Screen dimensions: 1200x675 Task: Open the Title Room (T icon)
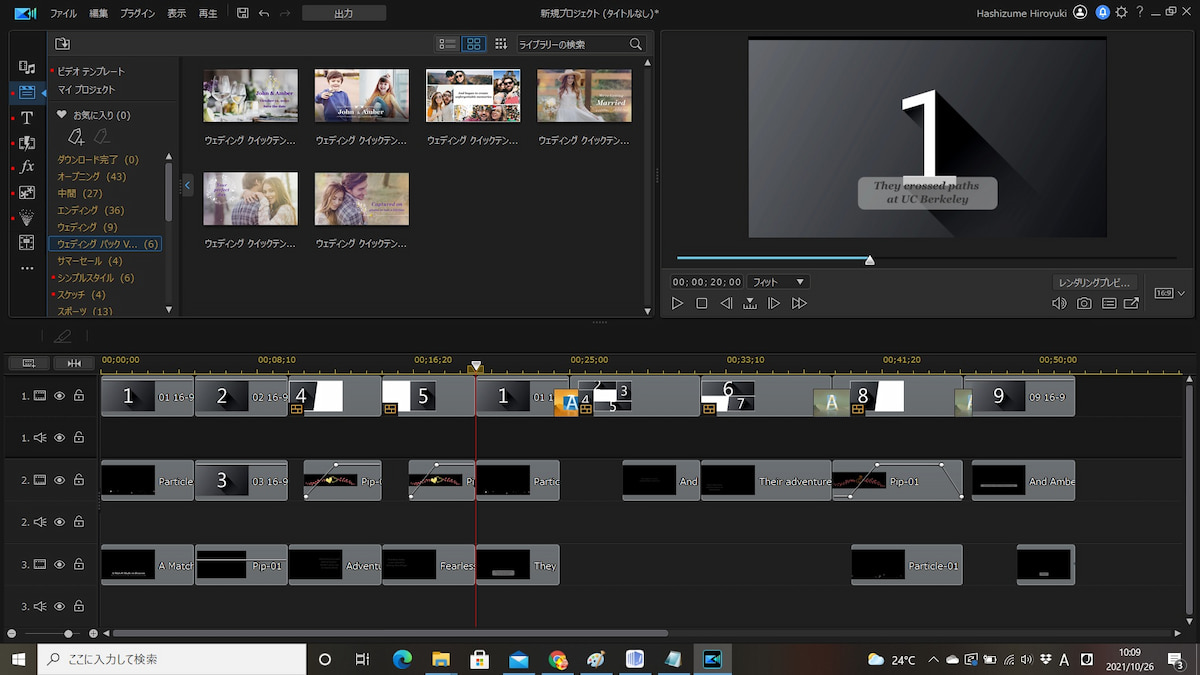tap(27, 118)
